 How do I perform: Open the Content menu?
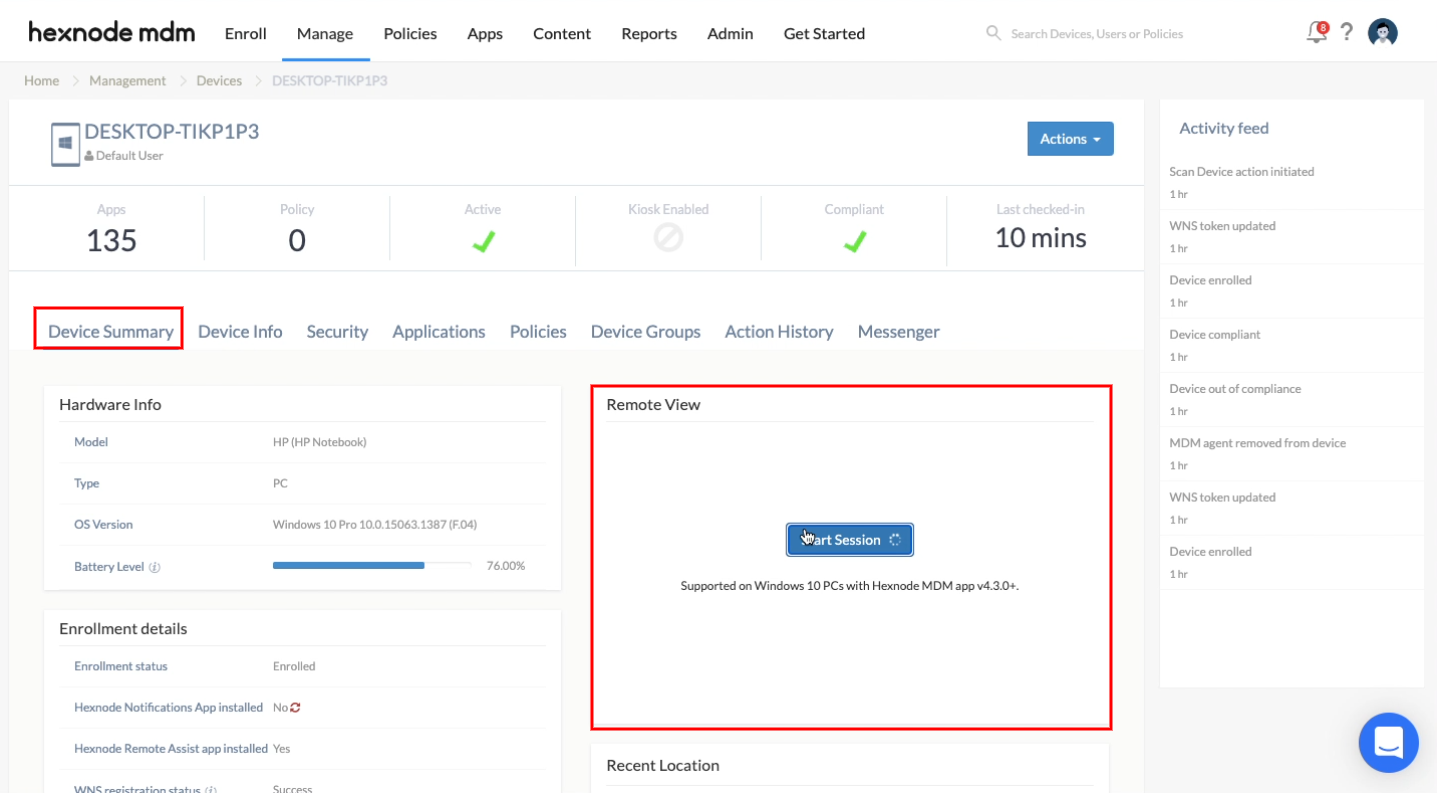pyautogui.click(x=562, y=33)
